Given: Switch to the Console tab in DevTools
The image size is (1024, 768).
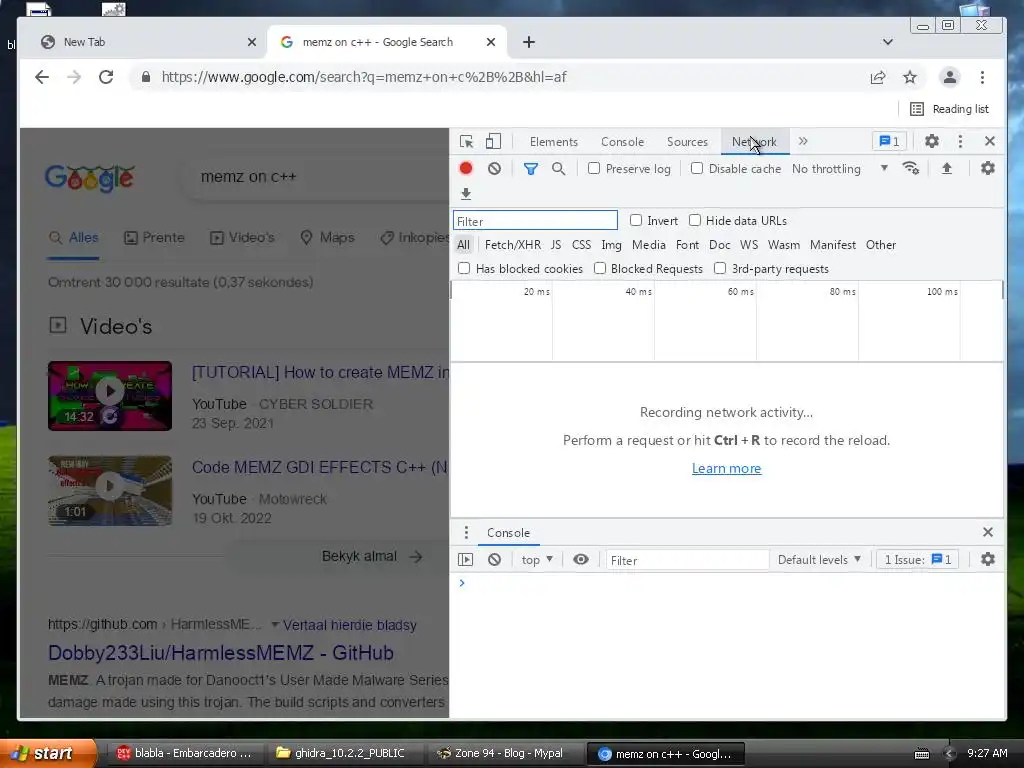Looking at the screenshot, I should click(622, 142).
